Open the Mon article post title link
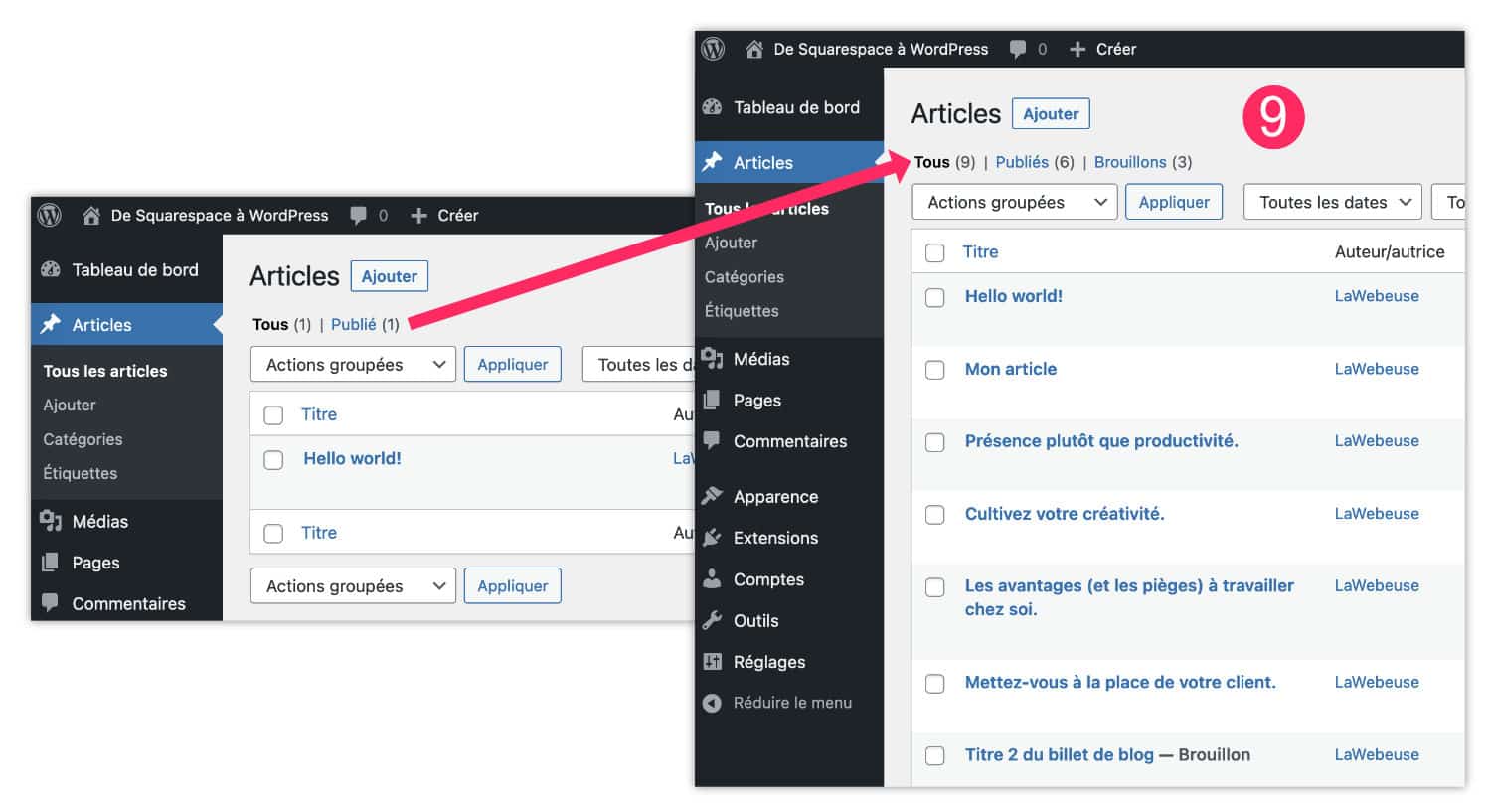1491x812 pixels. 1011,369
